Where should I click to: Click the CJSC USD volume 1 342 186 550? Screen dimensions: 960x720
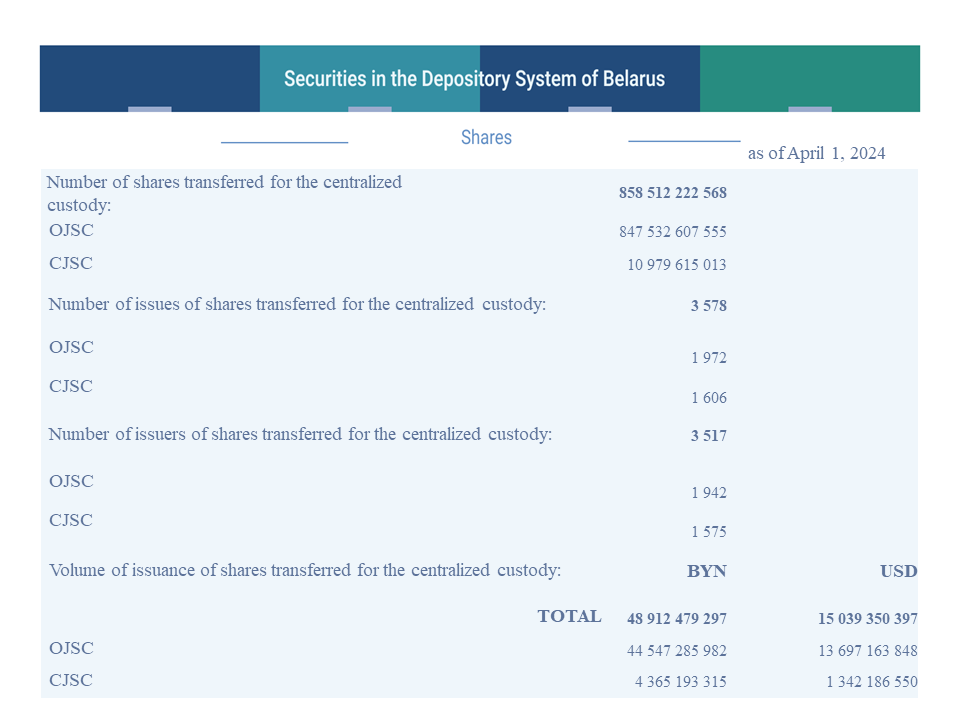coord(872,681)
